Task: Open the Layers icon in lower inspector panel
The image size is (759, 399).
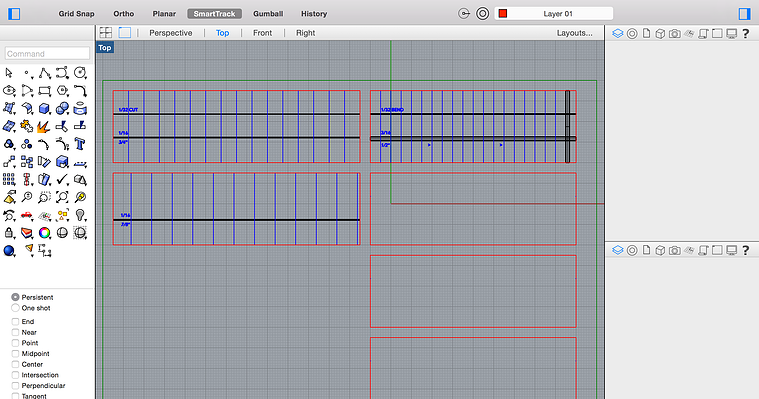Action: (617, 250)
